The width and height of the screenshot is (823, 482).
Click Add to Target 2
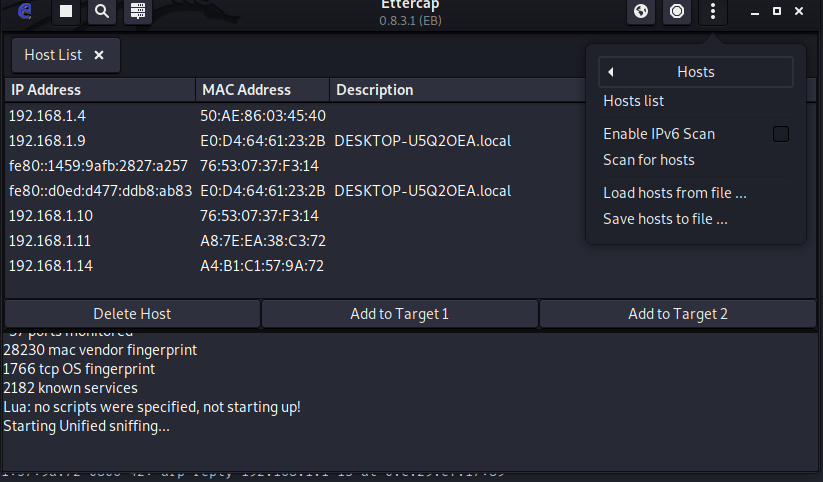pos(678,314)
